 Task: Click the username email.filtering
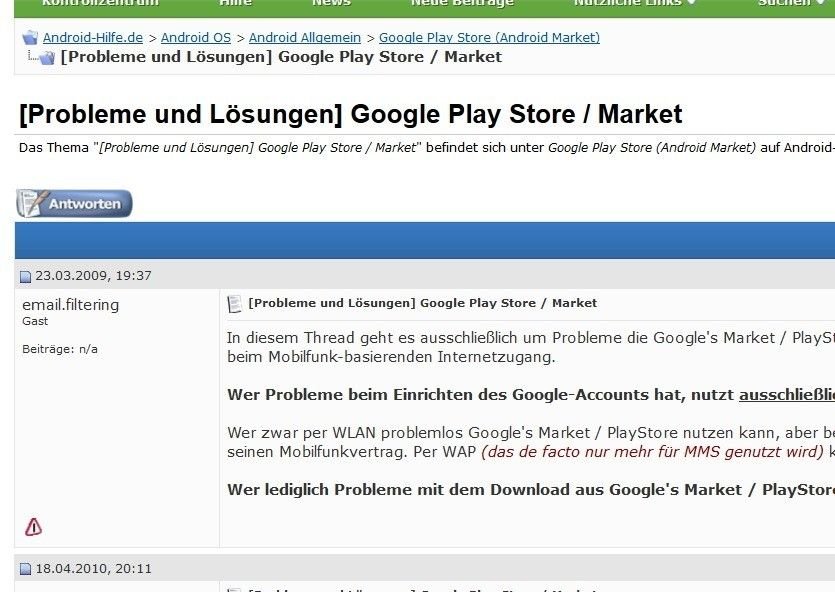pyautogui.click(x=70, y=305)
